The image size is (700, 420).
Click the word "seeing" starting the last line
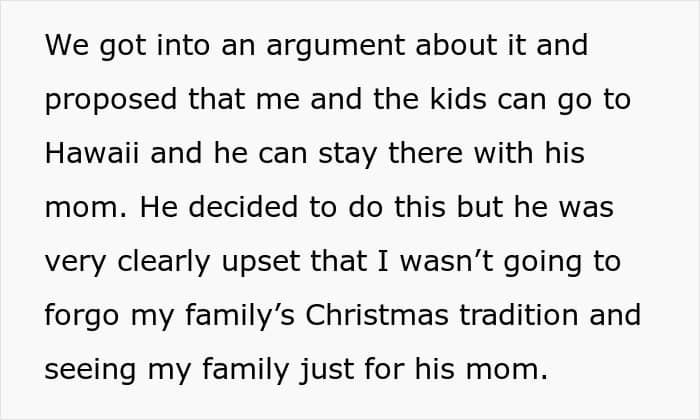point(90,370)
